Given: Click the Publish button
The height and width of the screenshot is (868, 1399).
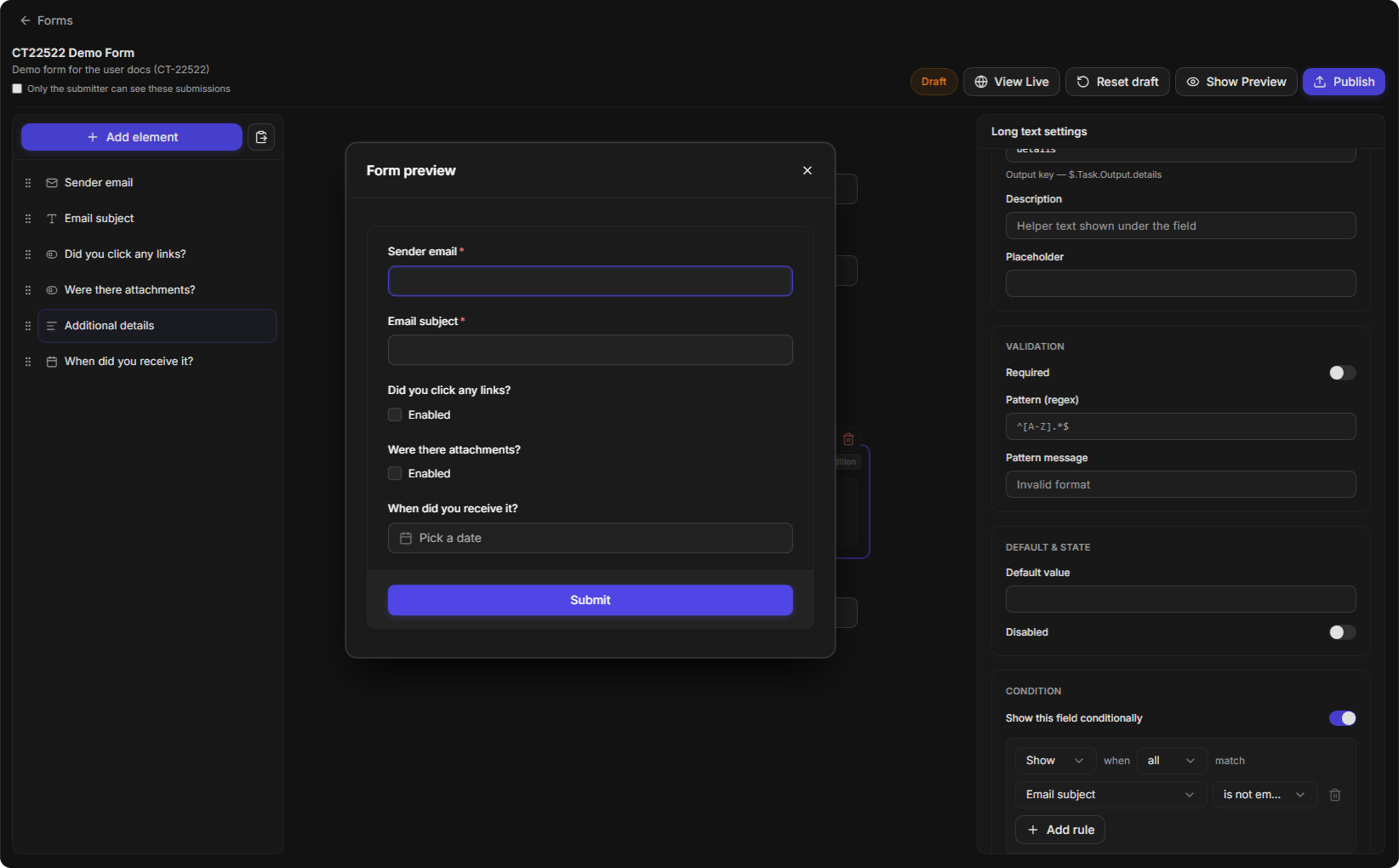Looking at the screenshot, I should click(1344, 82).
